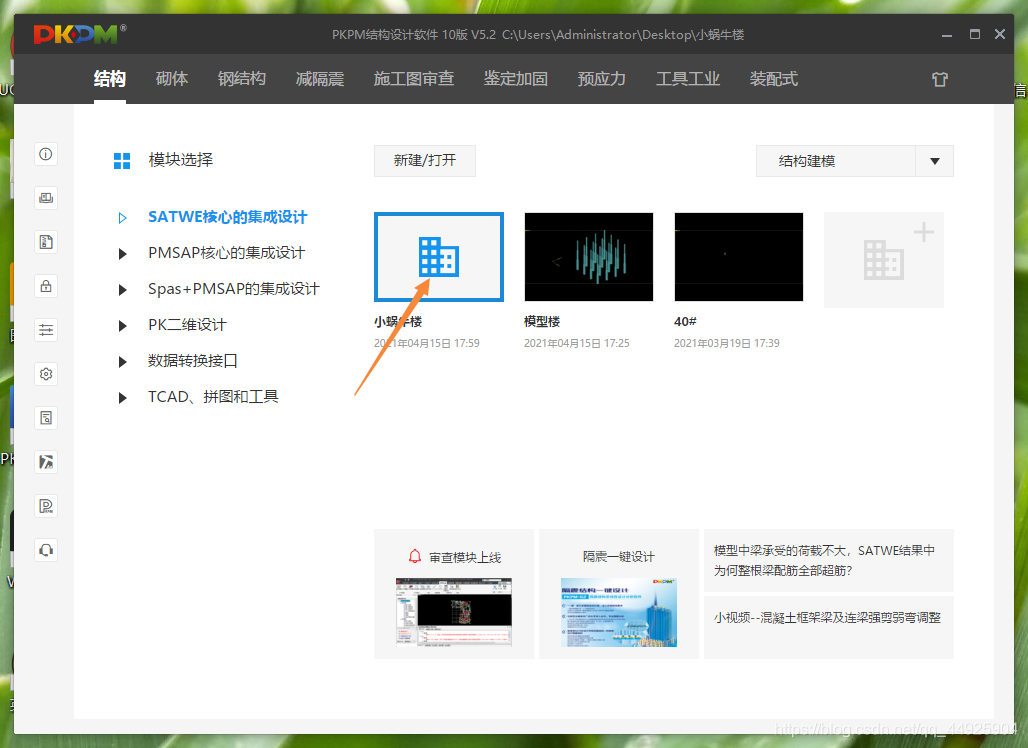The width and height of the screenshot is (1028, 748).
Task: Switch to the 结构 tab
Action: tap(109, 79)
